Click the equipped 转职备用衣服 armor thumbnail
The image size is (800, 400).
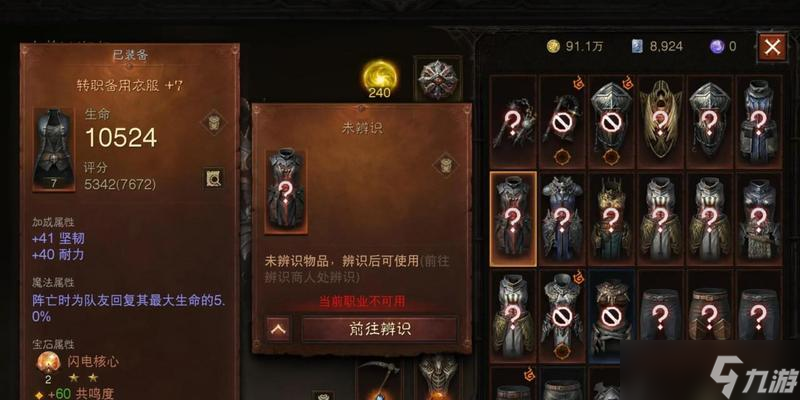[x=54, y=149]
